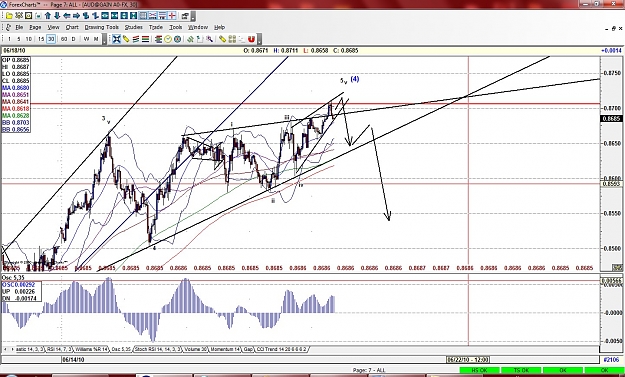Click the yellow clock icon
Image resolution: width=625 pixels, height=377 pixels.
[x=167, y=39]
